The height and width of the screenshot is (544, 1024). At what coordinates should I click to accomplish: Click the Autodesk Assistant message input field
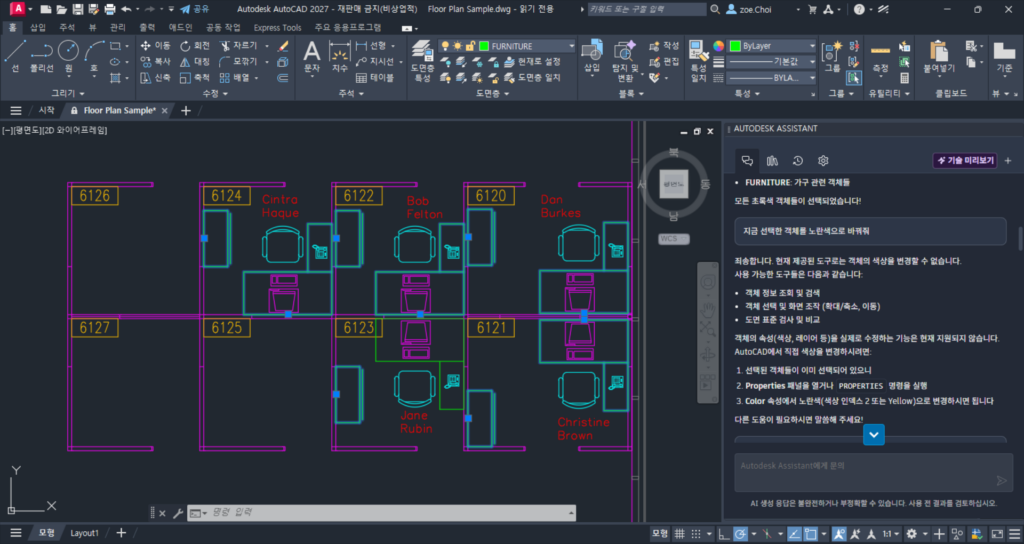[x=874, y=473]
